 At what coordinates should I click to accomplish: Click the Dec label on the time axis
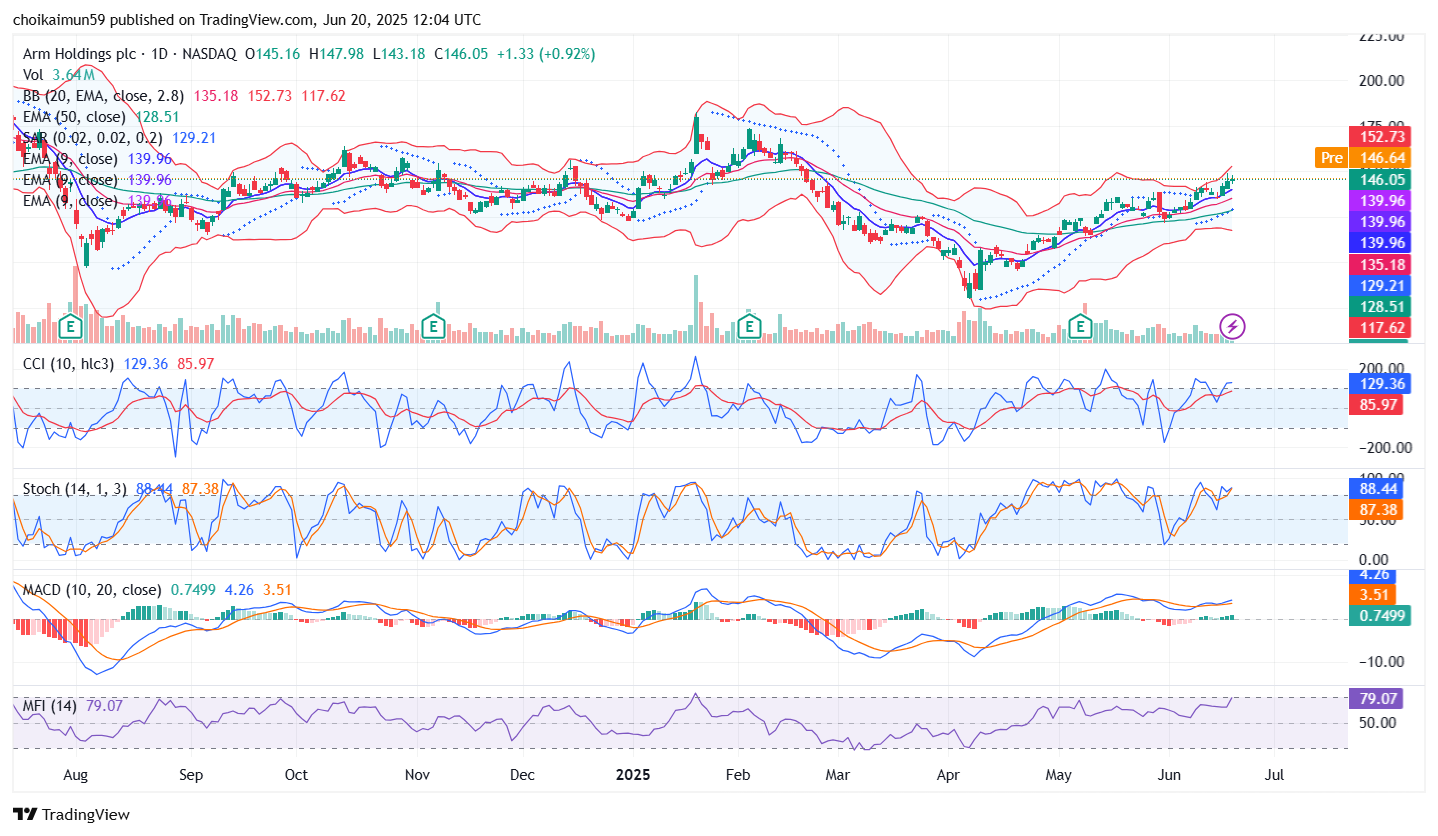(522, 775)
